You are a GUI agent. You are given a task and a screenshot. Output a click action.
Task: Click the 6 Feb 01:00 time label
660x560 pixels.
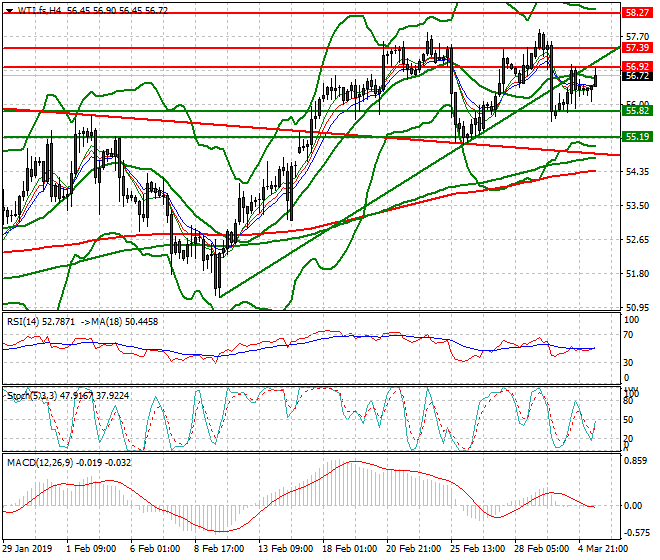coord(155,549)
